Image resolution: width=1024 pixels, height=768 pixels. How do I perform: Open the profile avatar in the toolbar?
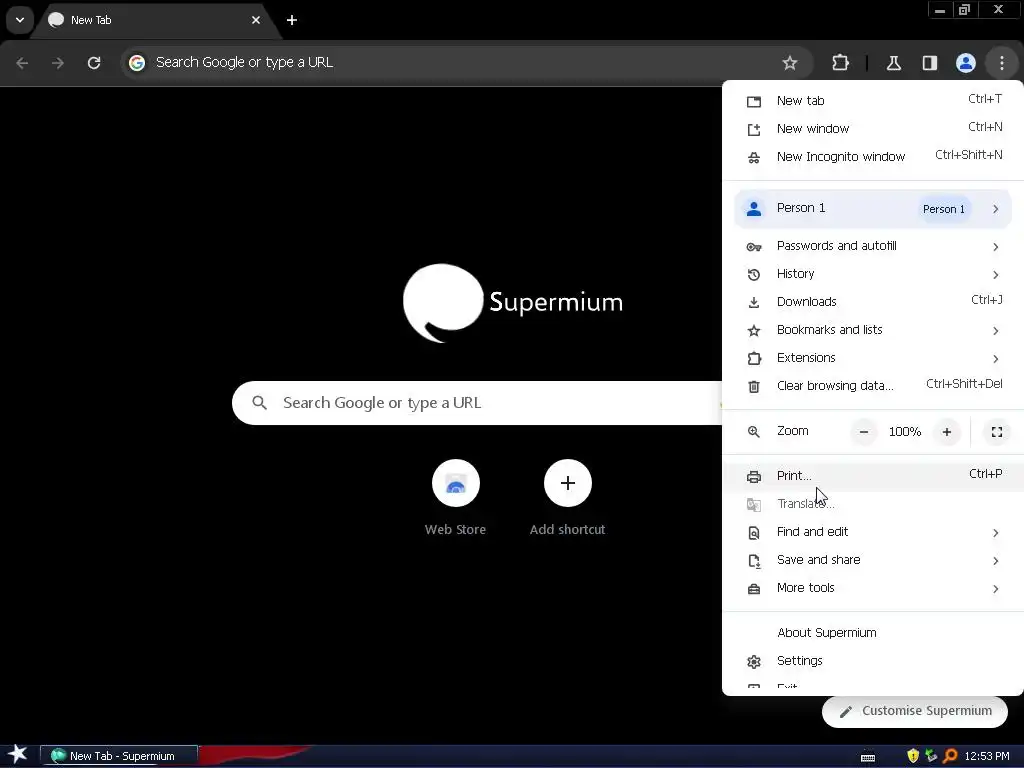(x=966, y=63)
